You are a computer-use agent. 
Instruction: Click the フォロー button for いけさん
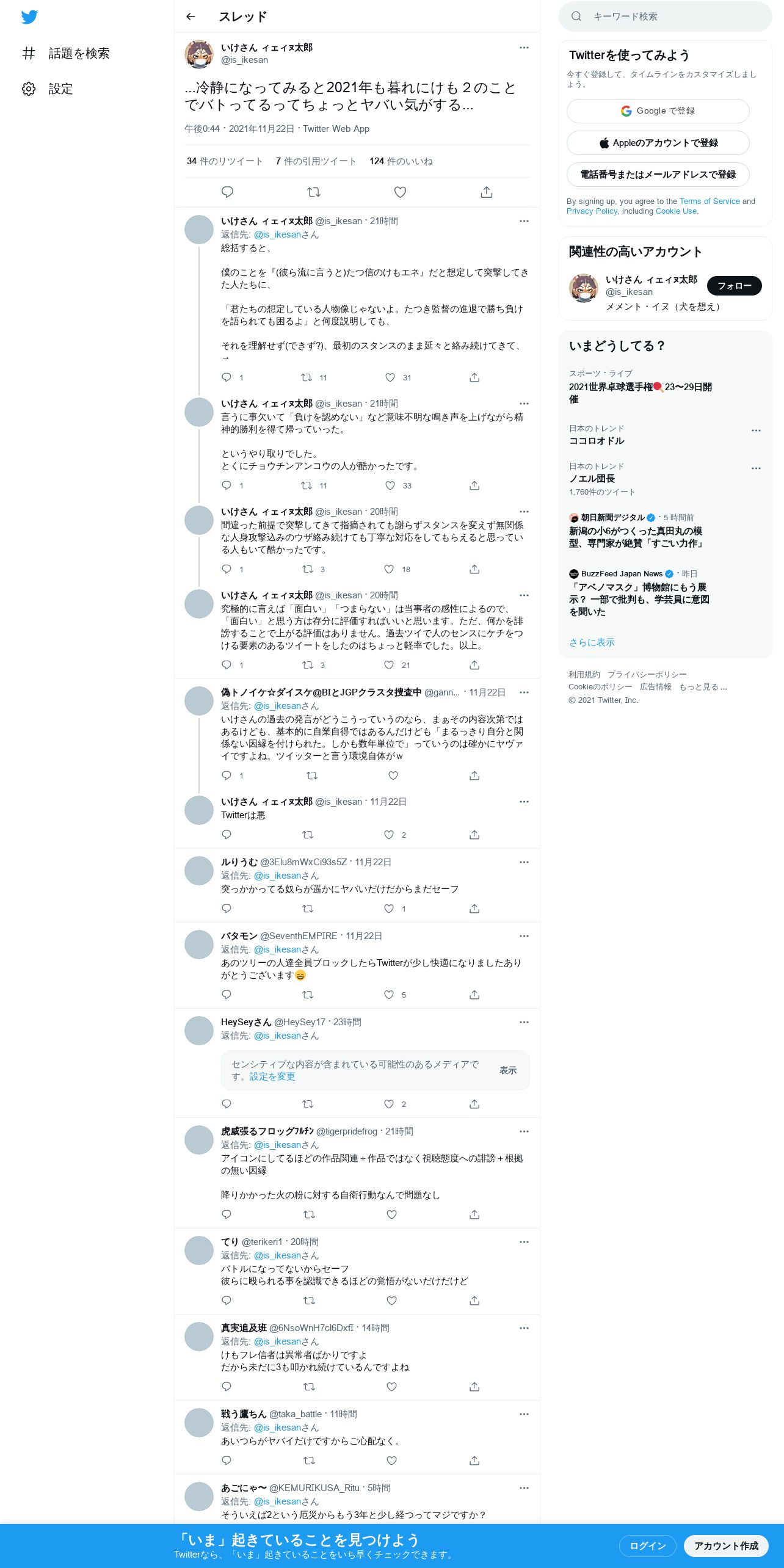tap(734, 286)
